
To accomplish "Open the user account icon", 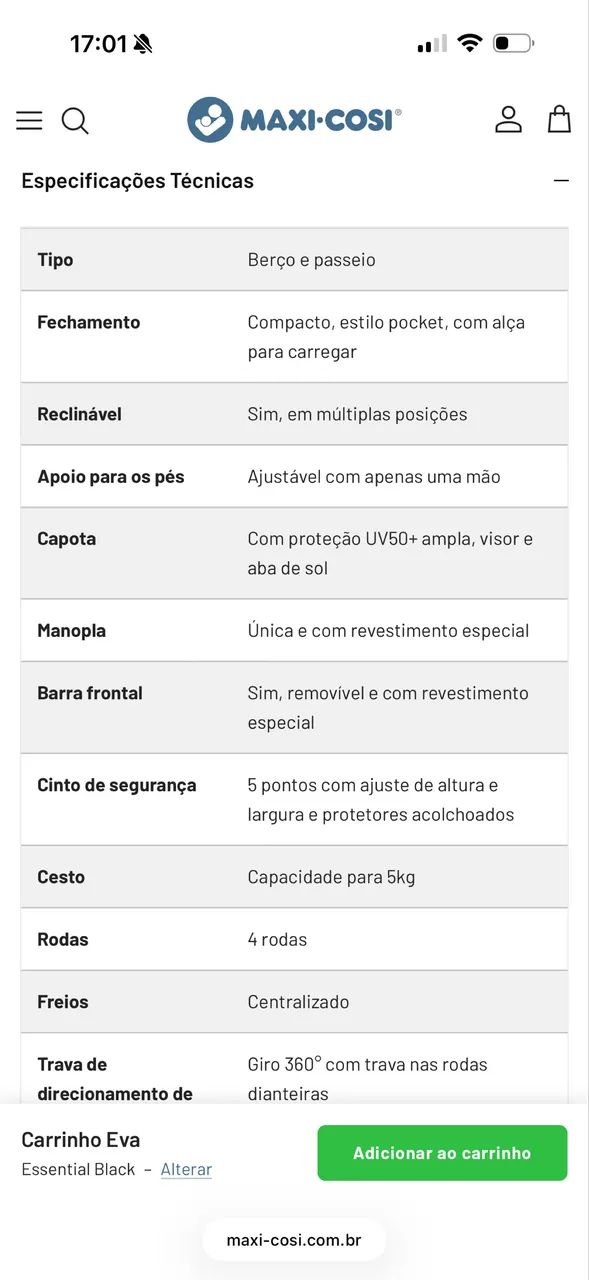I will pyautogui.click(x=508, y=120).
